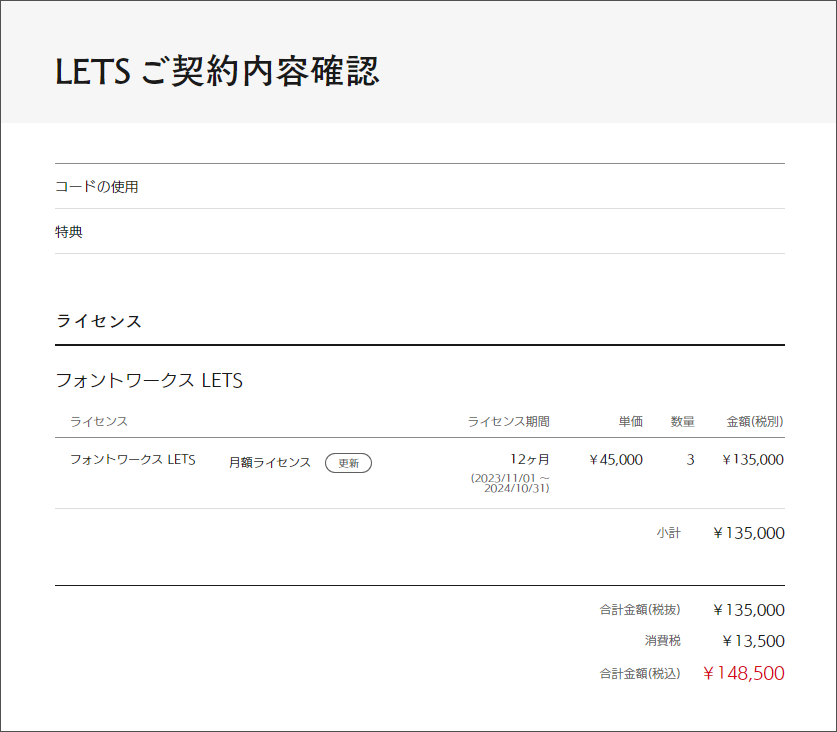Click the quantity value 3
The width and height of the screenshot is (837, 732).
(x=690, y=460)
